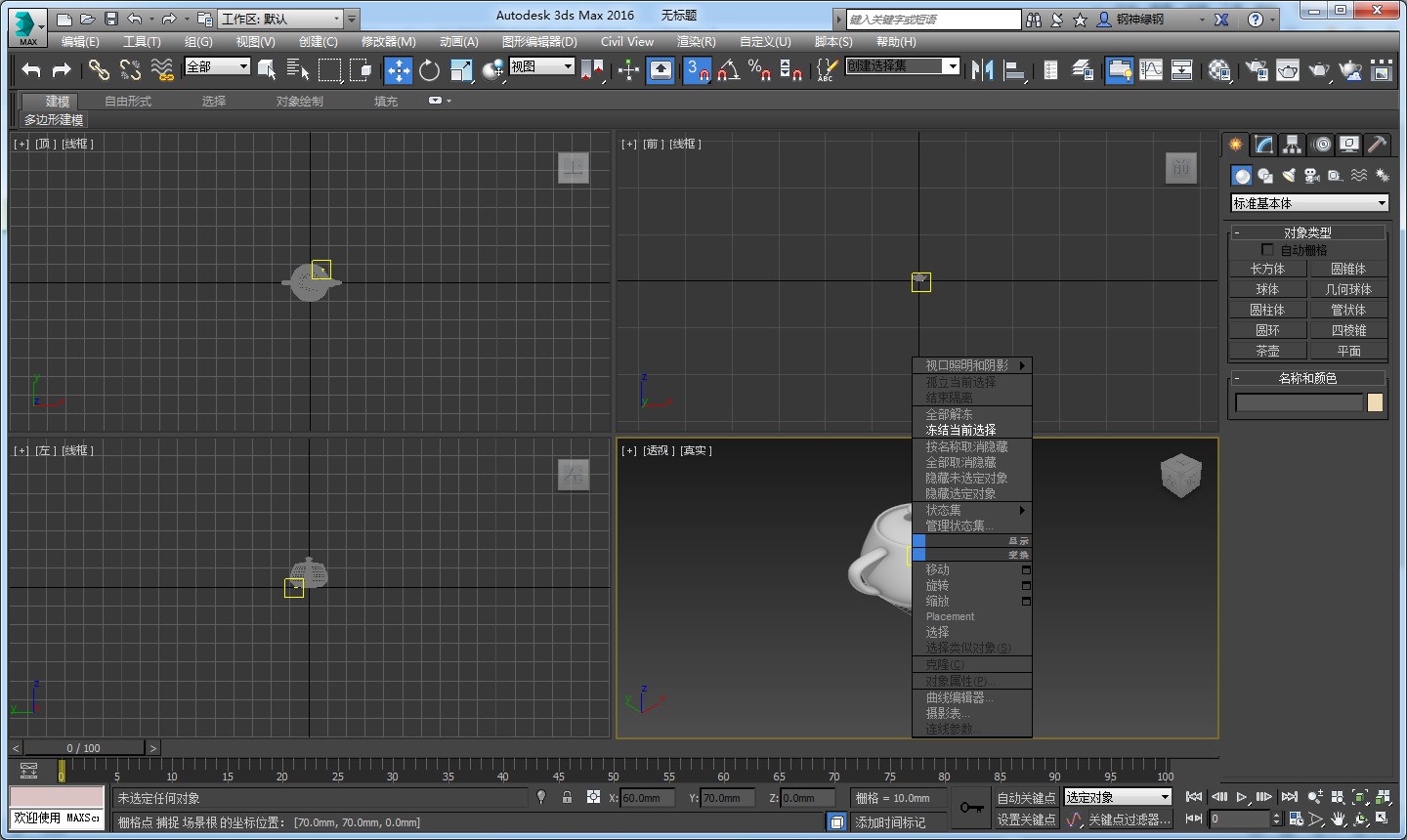Expand 视口照明和阴影 submenu
The height and width of the screenshot is (840, 1407).
[x=972, y=365]
